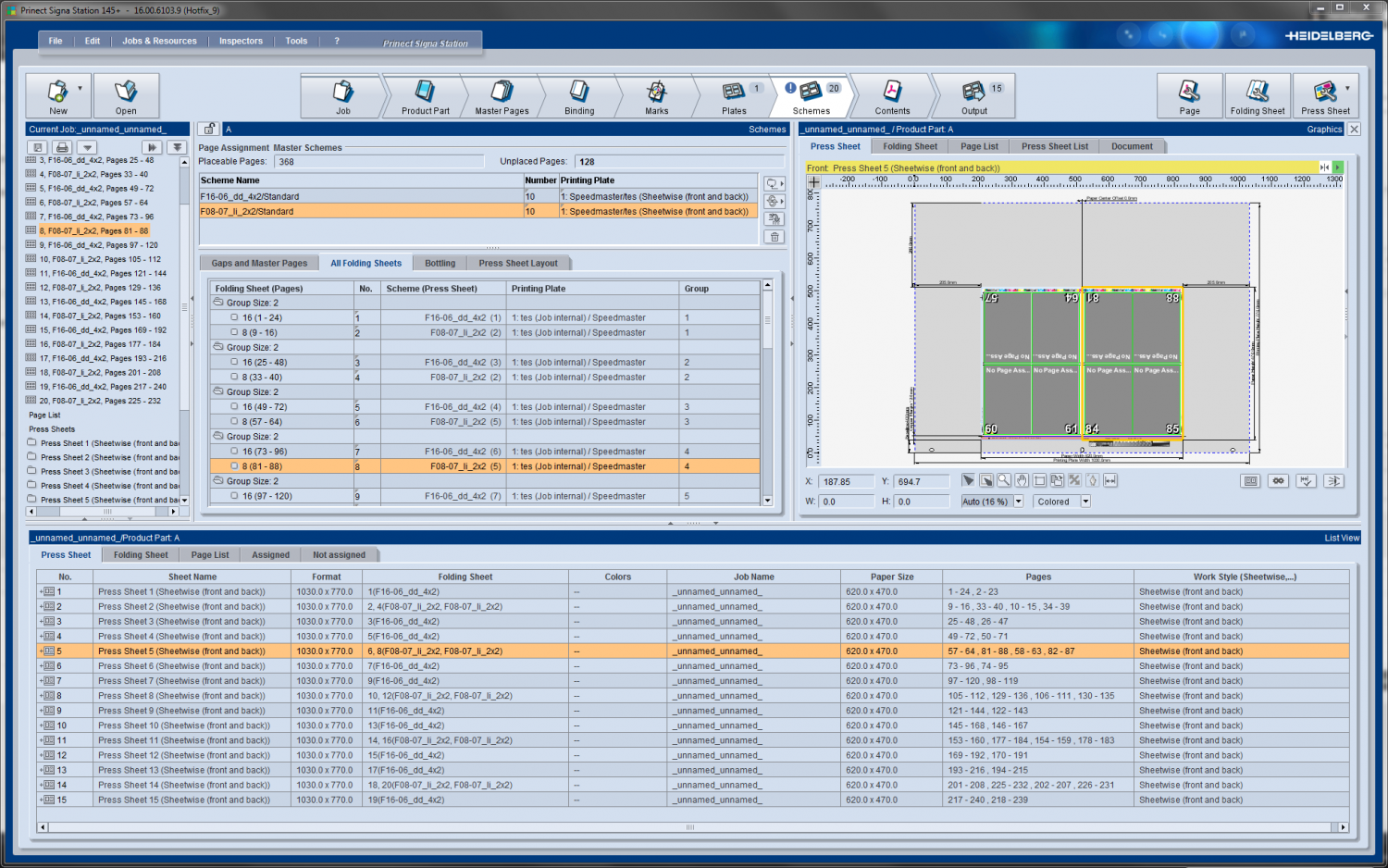Open the Folding Sheet inspector icon
The image size is (1388, 868).
click(x=1258, y=91)
